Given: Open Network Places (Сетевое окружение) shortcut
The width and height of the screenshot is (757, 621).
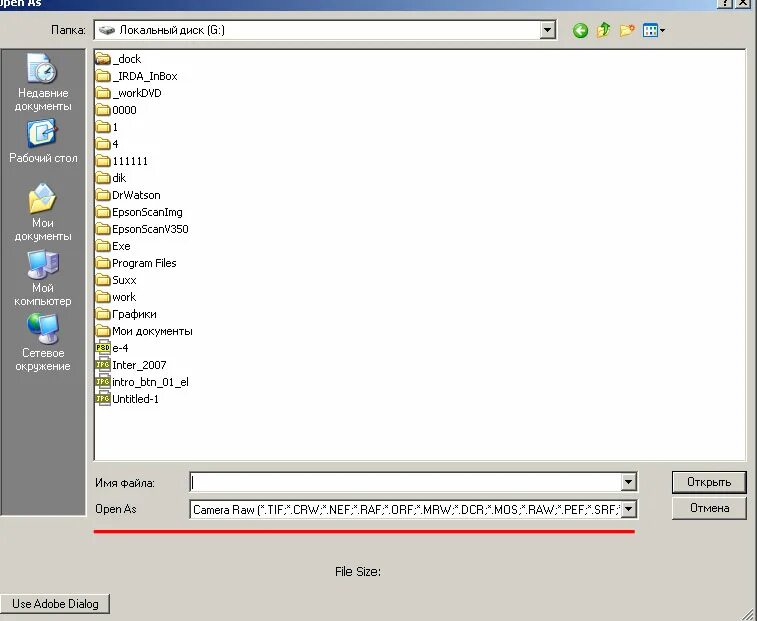Looking at the screenshot, I should click(43, 342).
